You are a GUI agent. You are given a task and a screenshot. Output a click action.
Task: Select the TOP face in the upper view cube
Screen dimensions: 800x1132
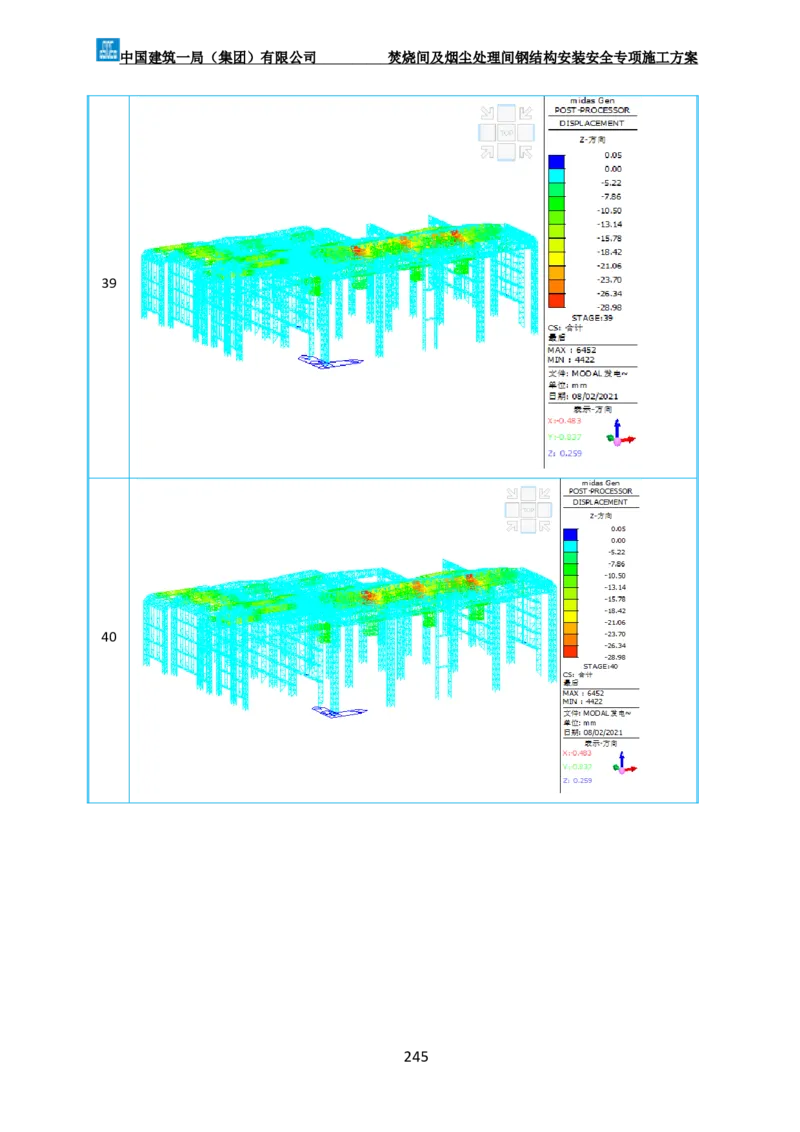pos(506,132)
